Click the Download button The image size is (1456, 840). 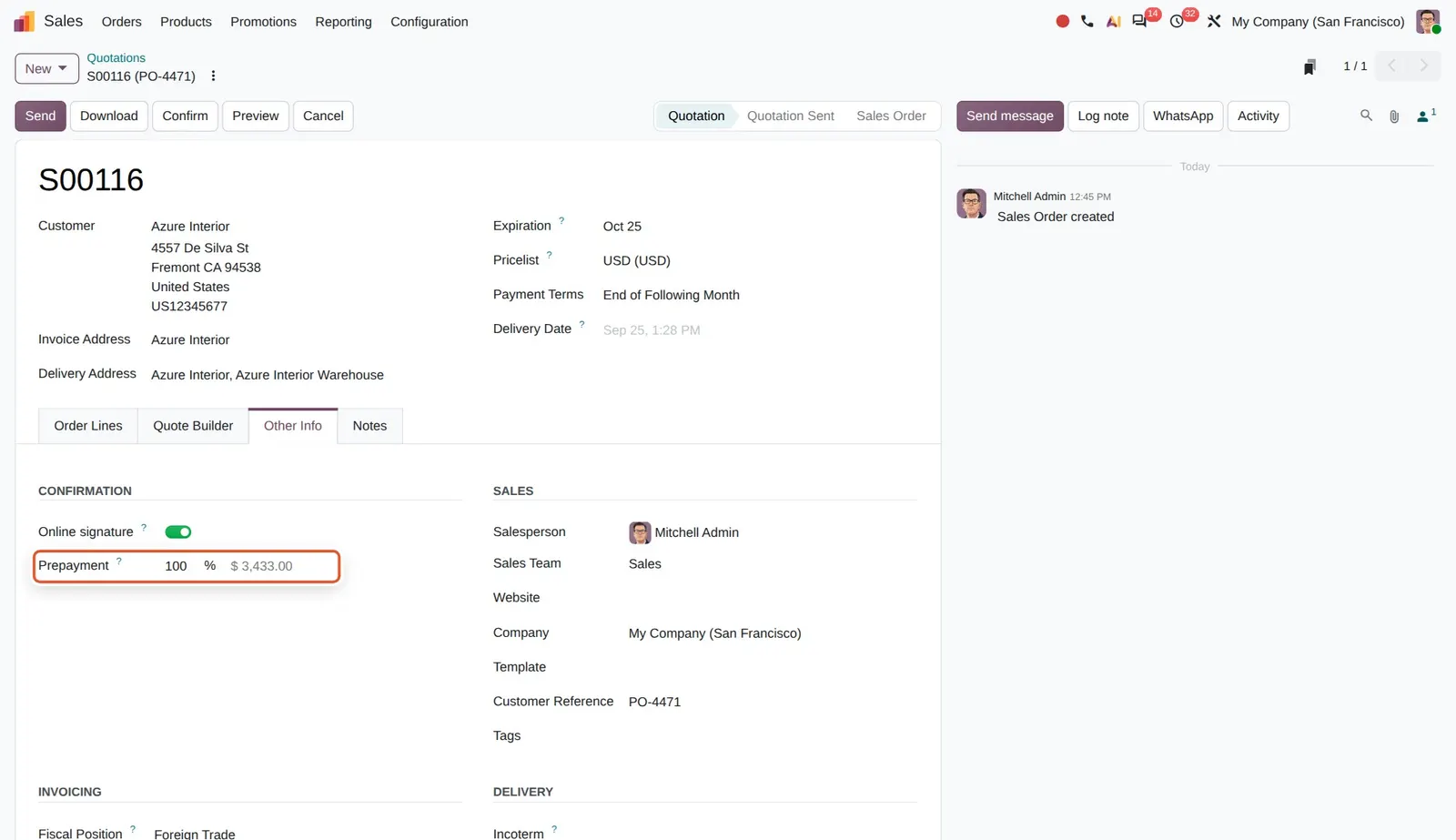click(109, 116)
